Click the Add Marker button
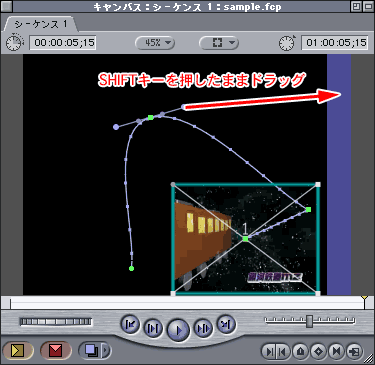Viewport: 375px width, 365px height. click(300, 351)
